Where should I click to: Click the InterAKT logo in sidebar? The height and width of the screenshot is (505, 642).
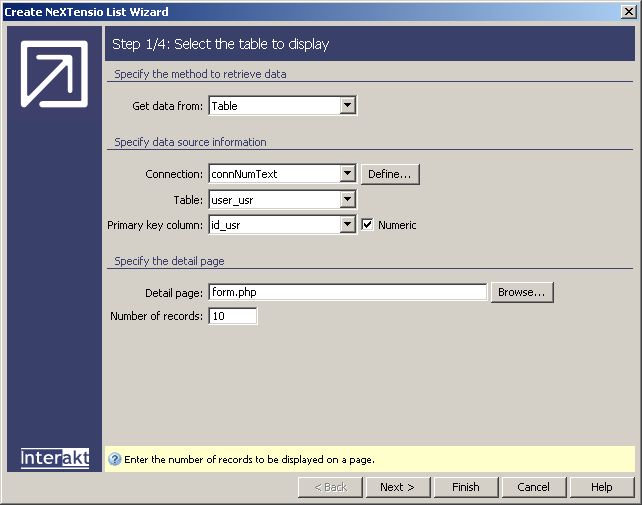pos(55,458)
